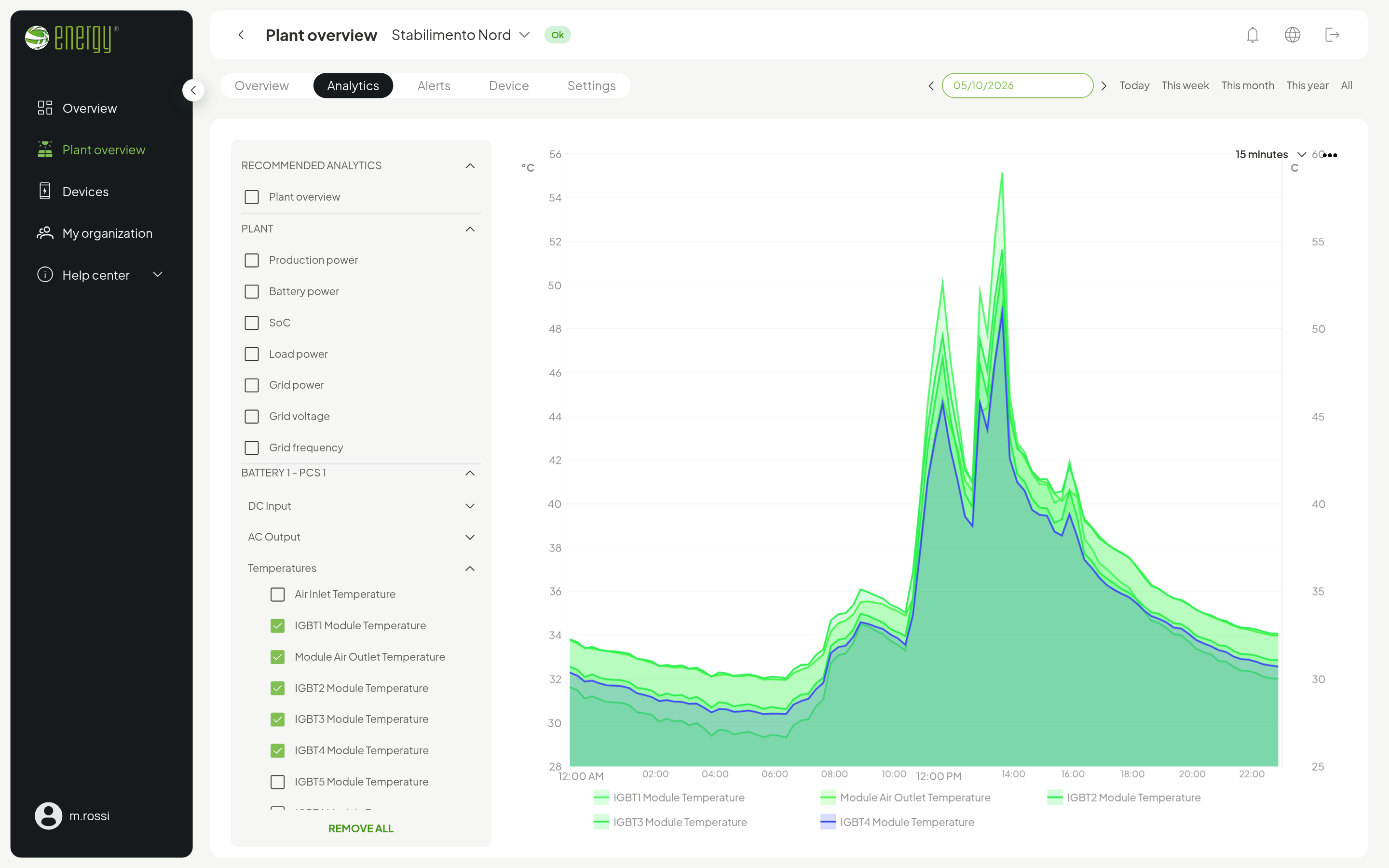This screenshot has height=868, width=1389.
Task: Expand the Help center submenu chevron
Action: pos(158,274)
